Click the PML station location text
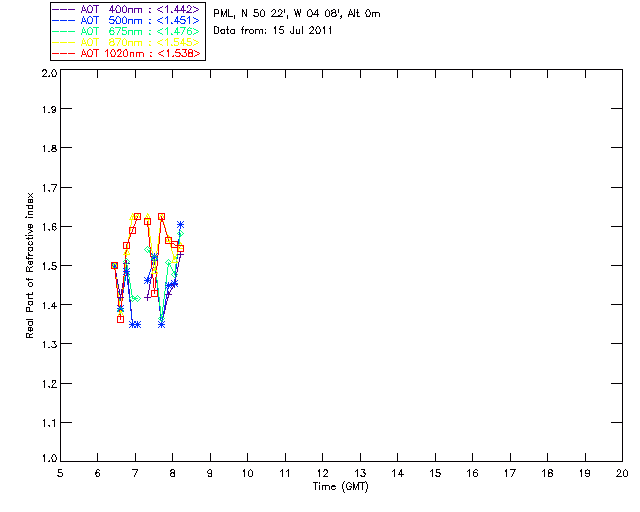 [x=297, y=14]
